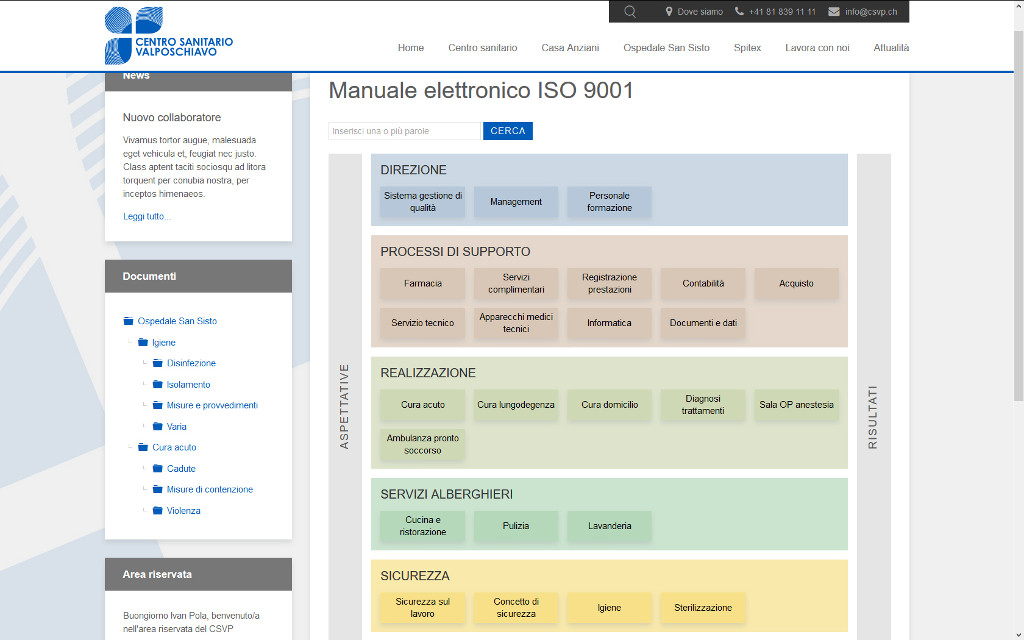1024x640 pixels.
Task: Open the Centro Sanitario Valposchiavo logo
Action: click(168, 36)
